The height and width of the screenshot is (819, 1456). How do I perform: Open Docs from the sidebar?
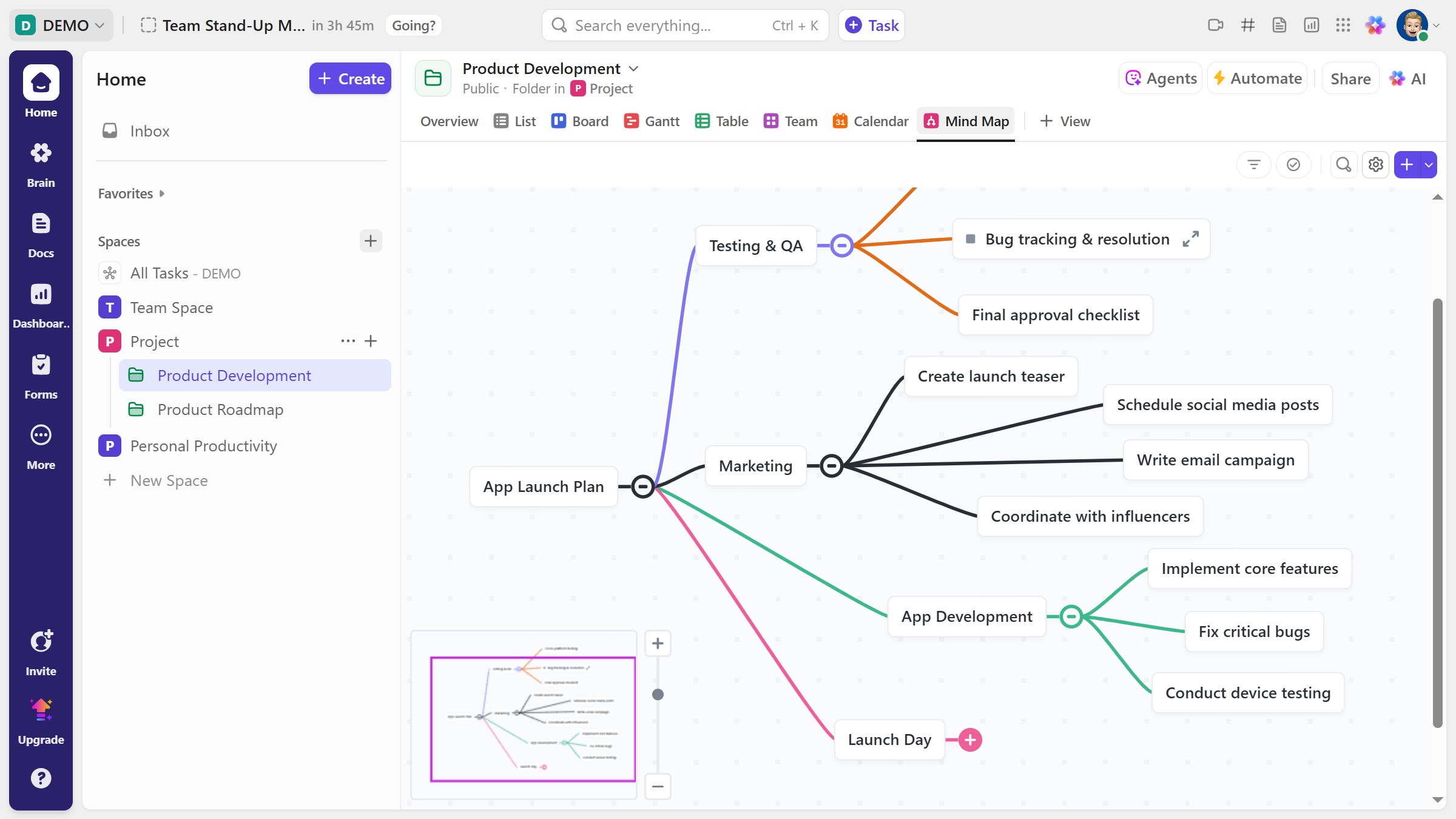(41, 234)
